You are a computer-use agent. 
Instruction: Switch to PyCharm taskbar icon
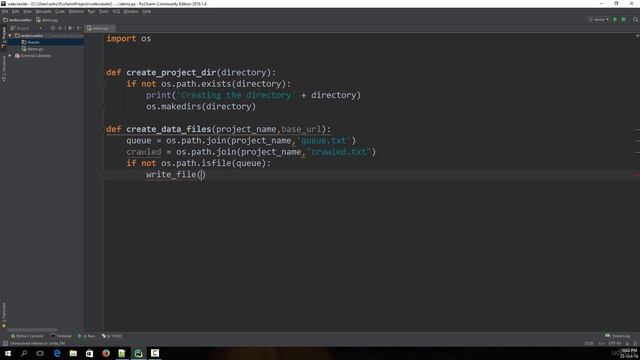138,353
